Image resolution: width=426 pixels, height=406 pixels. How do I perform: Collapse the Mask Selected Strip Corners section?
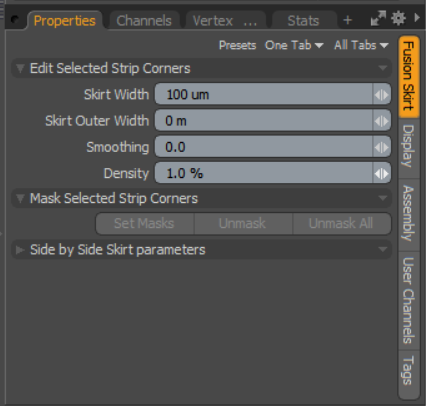click(x=20, y=199)
